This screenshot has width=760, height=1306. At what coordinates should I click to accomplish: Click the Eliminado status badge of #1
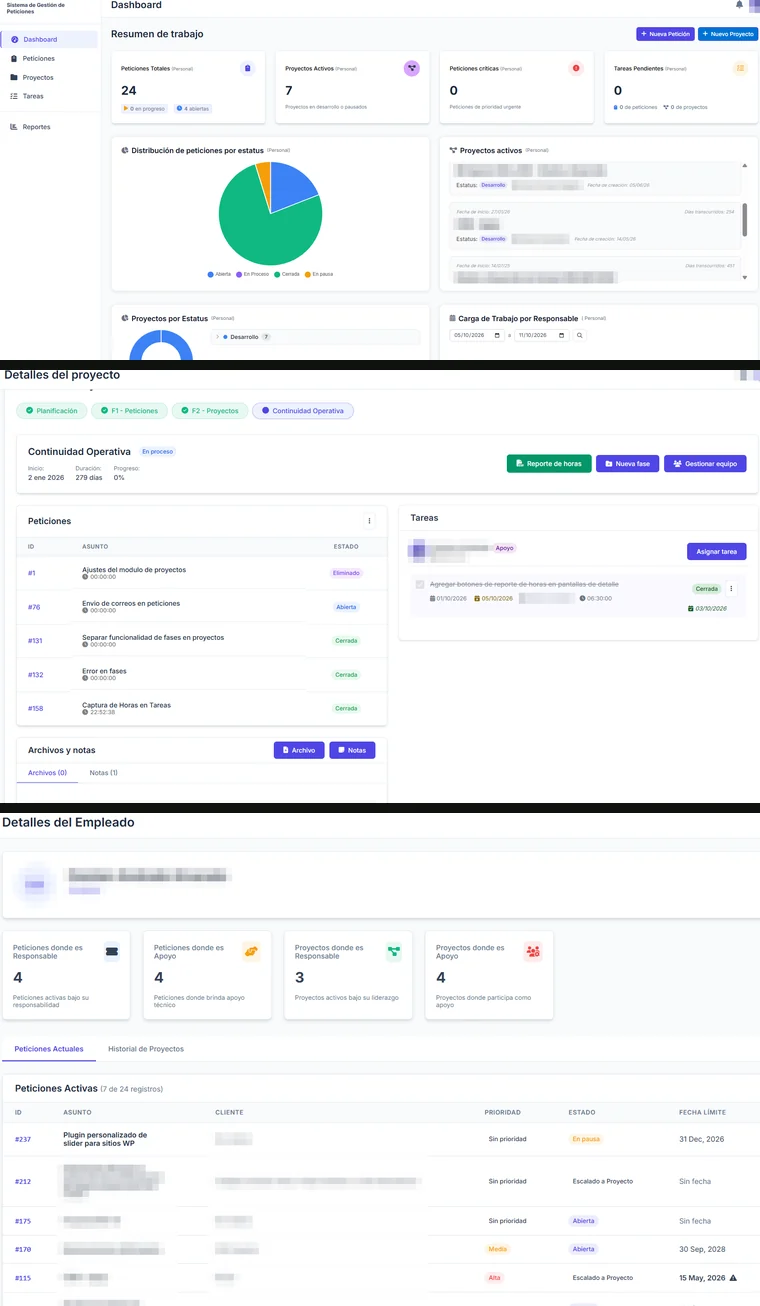(346, 573)
